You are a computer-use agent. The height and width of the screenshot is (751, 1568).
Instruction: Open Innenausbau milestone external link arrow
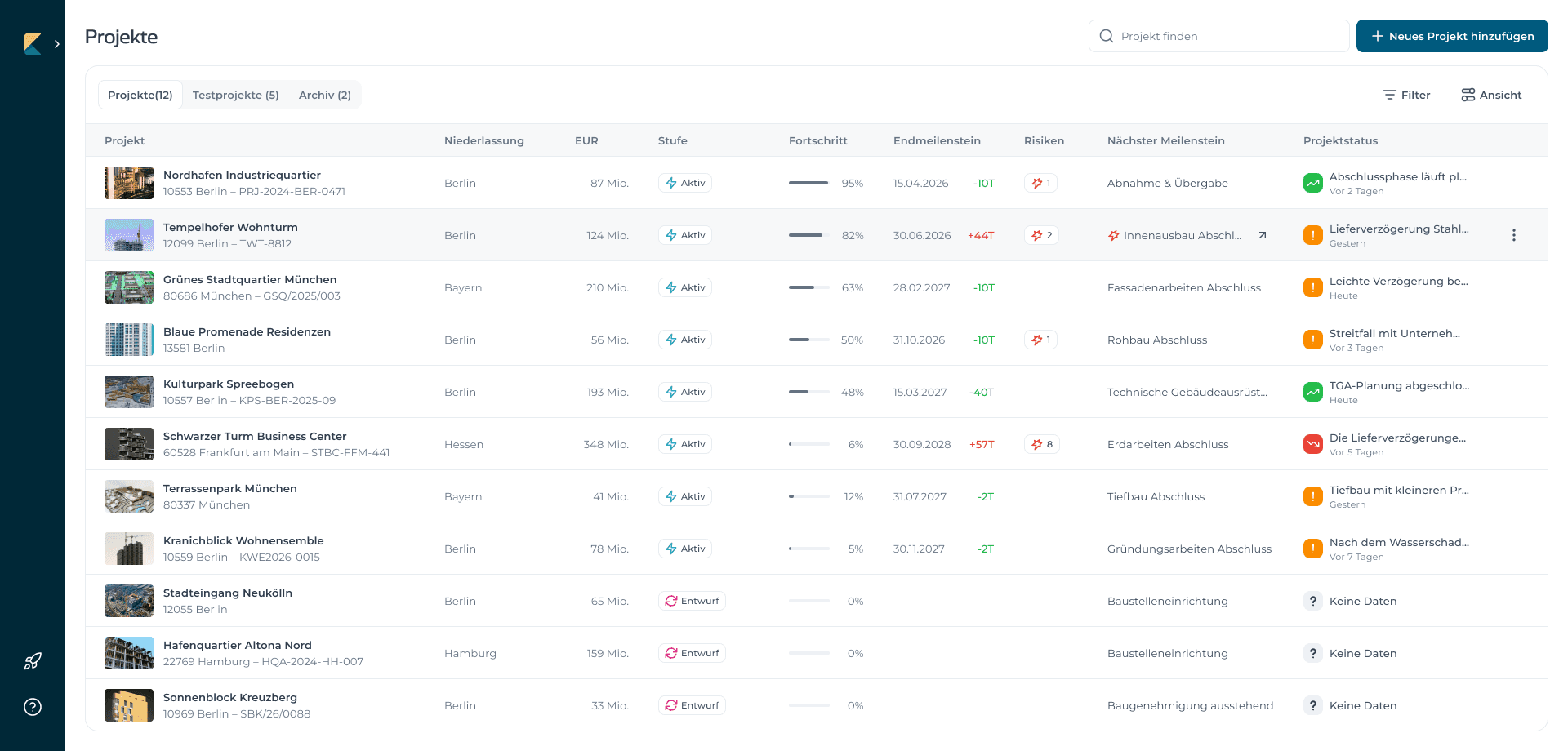[x=1263, y=235]
